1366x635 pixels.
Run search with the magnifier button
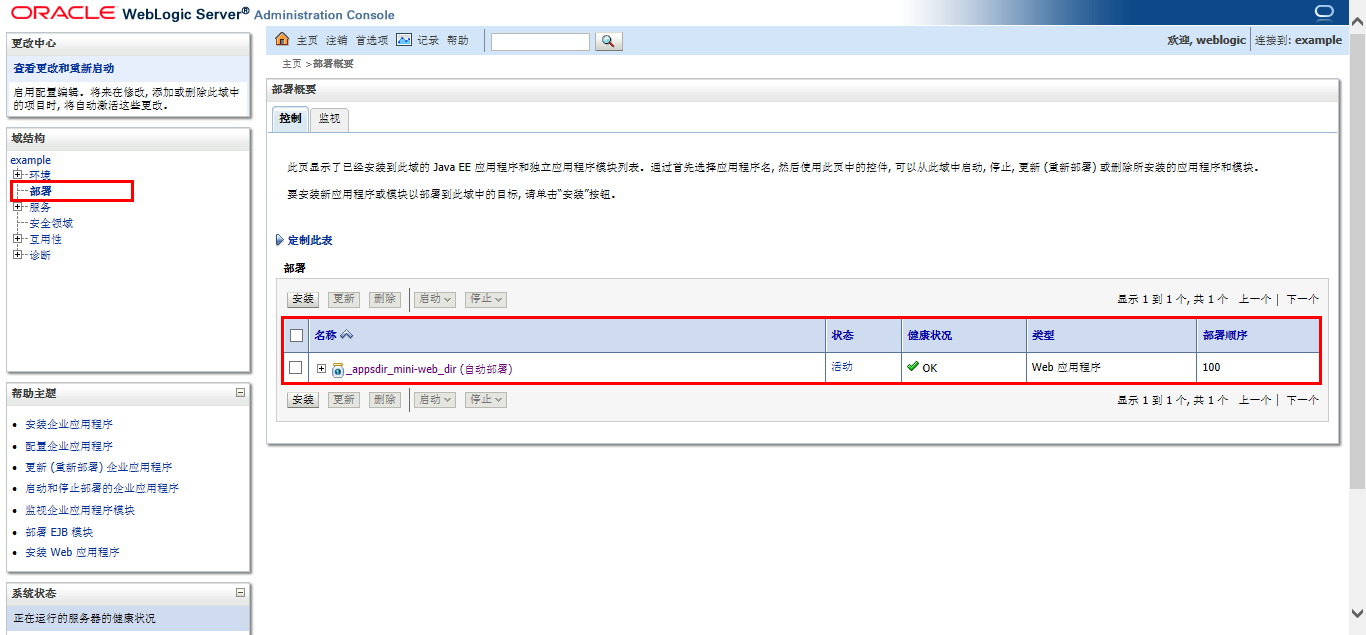609,41
